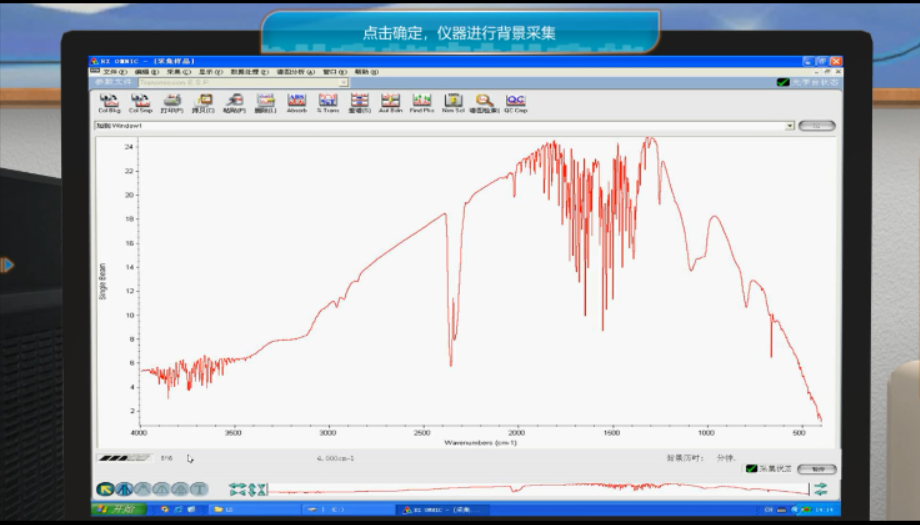The width and height of the screenshot is (920, 525).
Task: Click the Col Smp collect sample icon
Action: pyautogui.click(x=140, y=102)
